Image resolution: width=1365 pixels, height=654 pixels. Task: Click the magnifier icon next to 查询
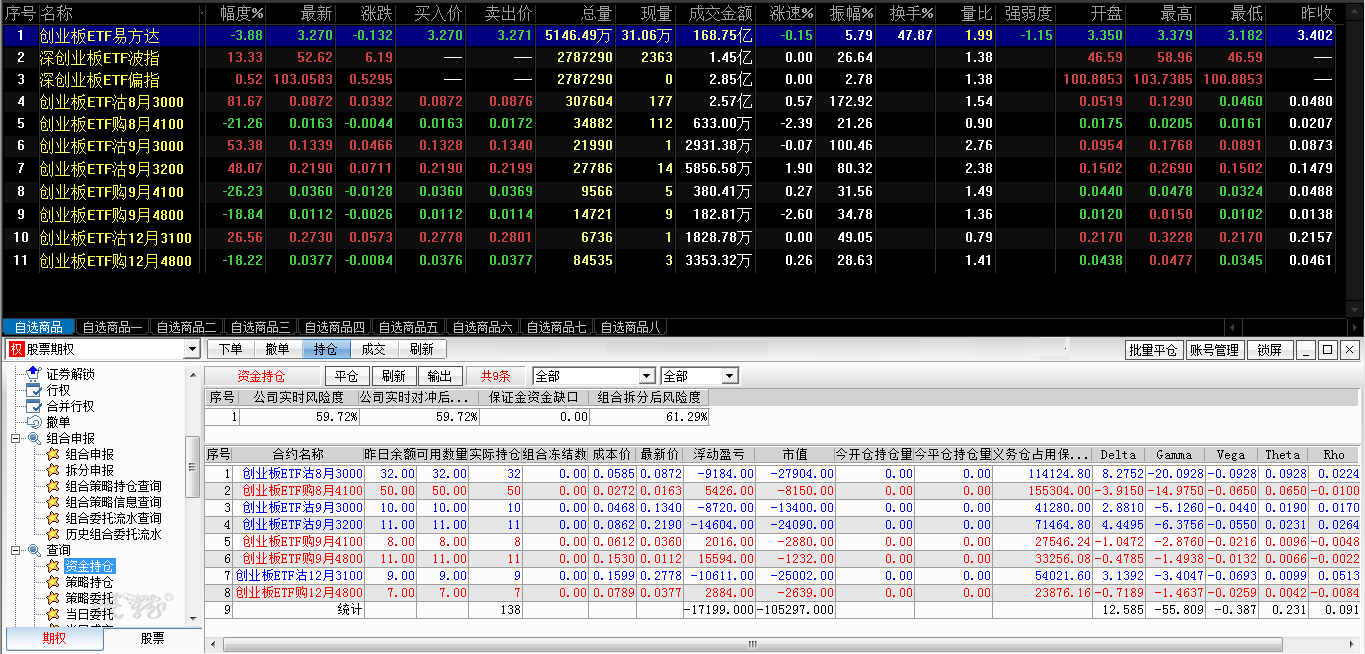tap(34, 550)
